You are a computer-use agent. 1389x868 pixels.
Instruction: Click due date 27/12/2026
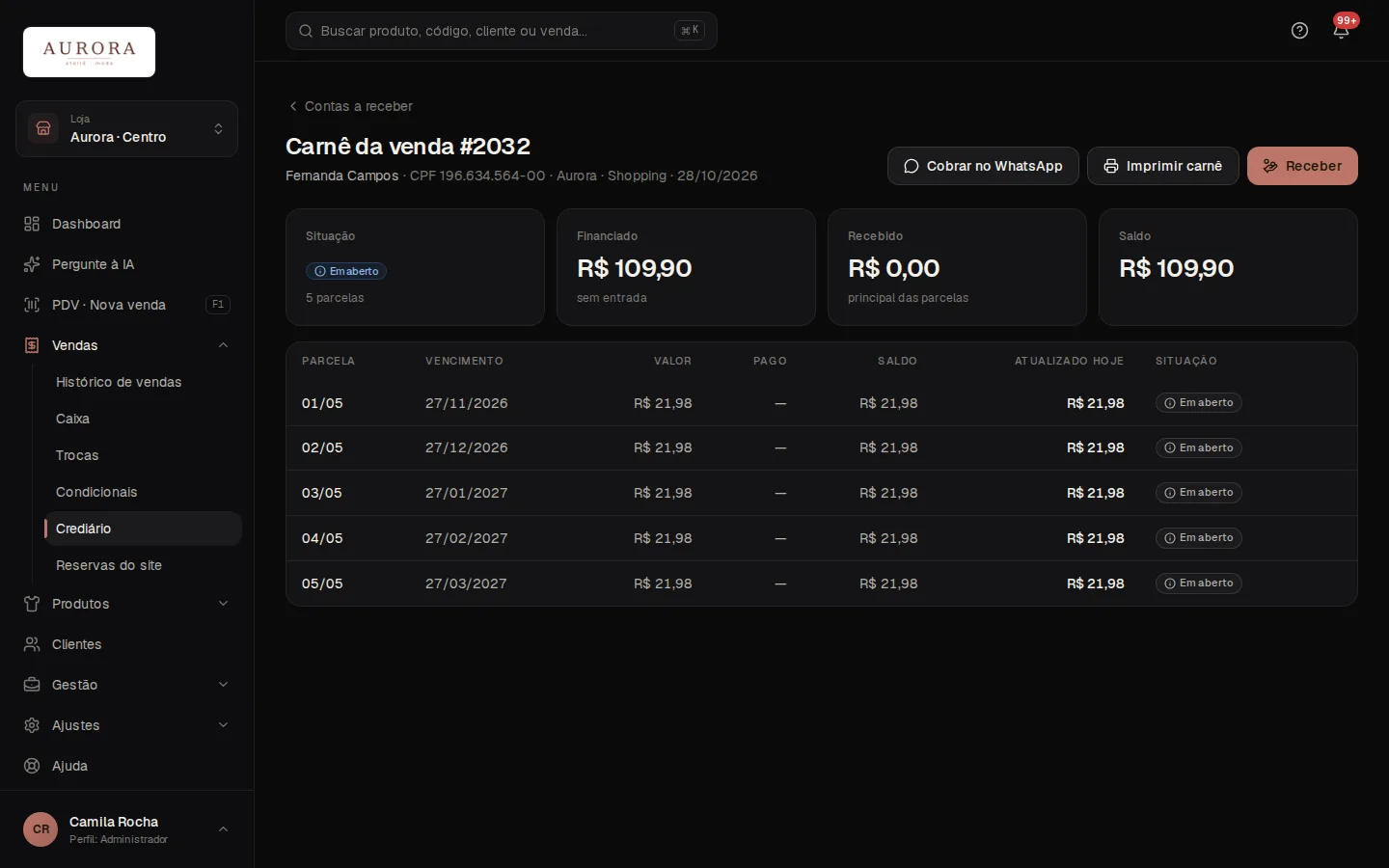pos(467,448)
